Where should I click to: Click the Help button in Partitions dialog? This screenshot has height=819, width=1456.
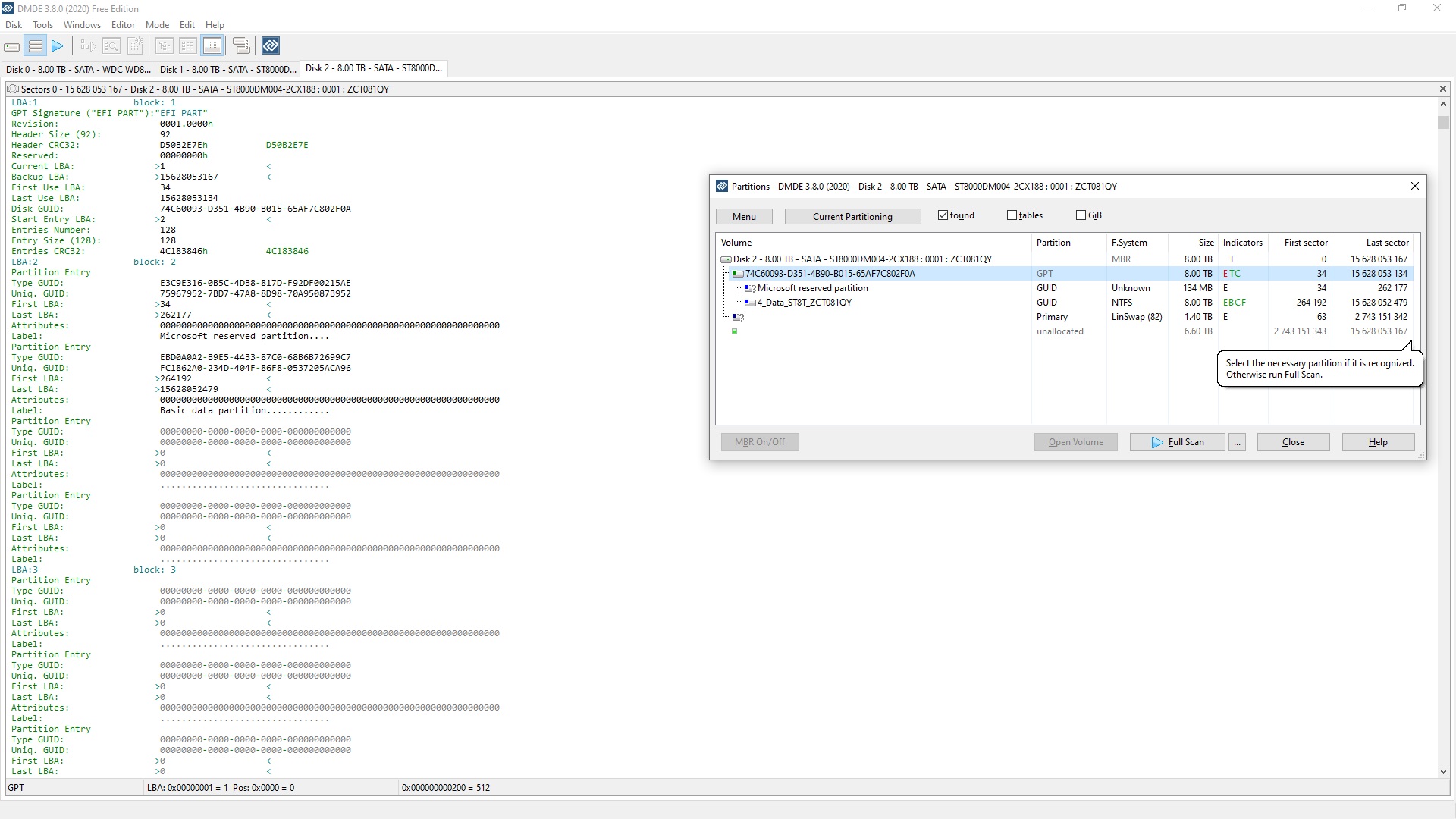tap(1378, 442)
